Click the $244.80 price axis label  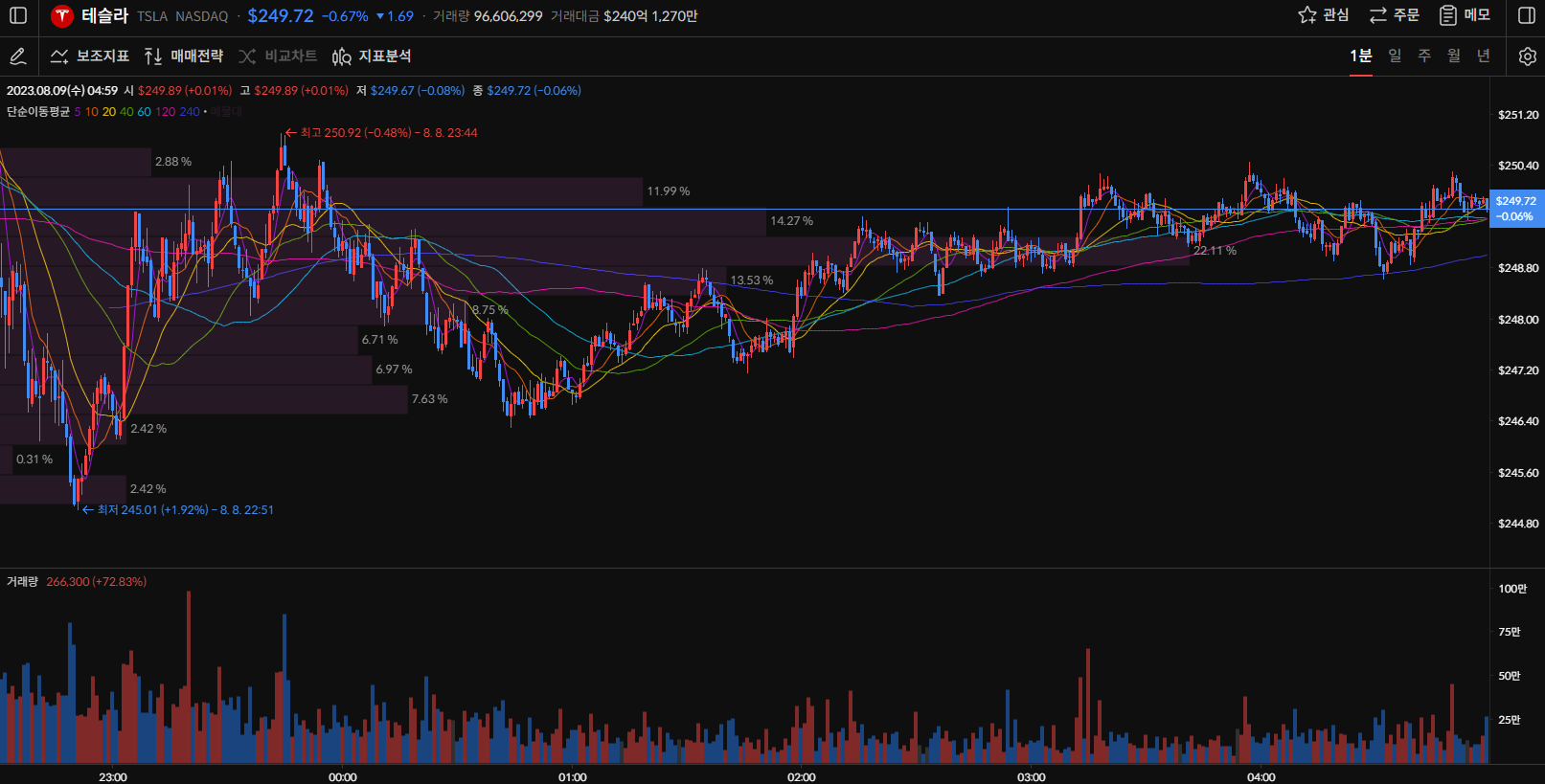click(x=1518, y=524)
